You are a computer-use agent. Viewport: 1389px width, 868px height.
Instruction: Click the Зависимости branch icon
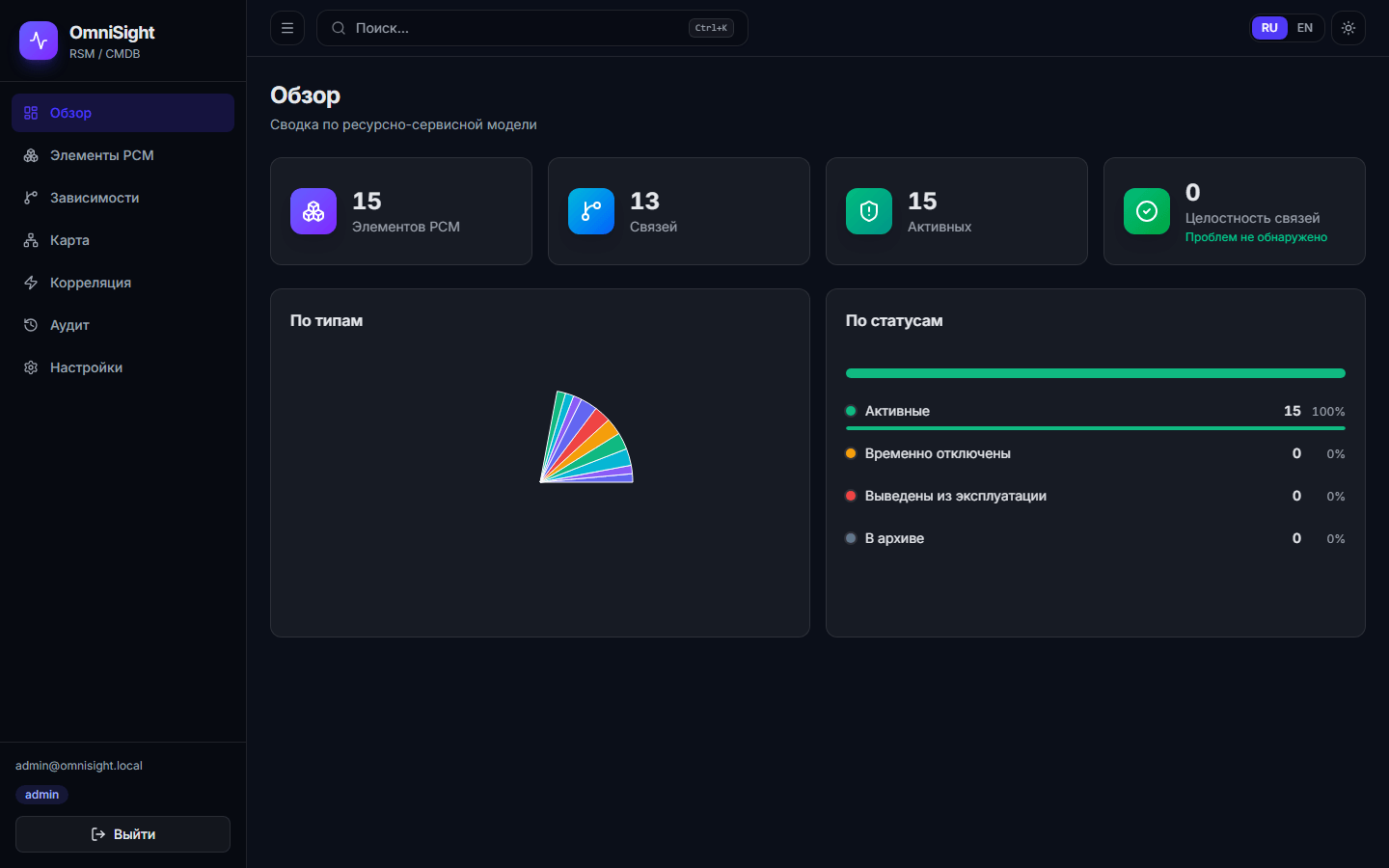point(31,198)
